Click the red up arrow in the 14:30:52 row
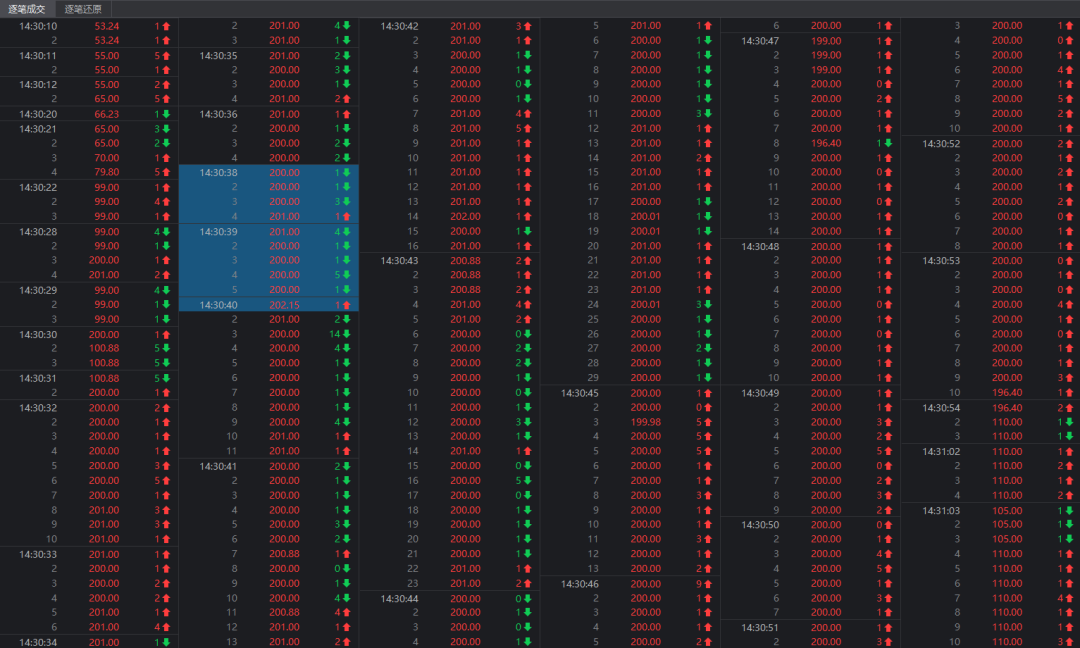 click(x=1069, y=144)
